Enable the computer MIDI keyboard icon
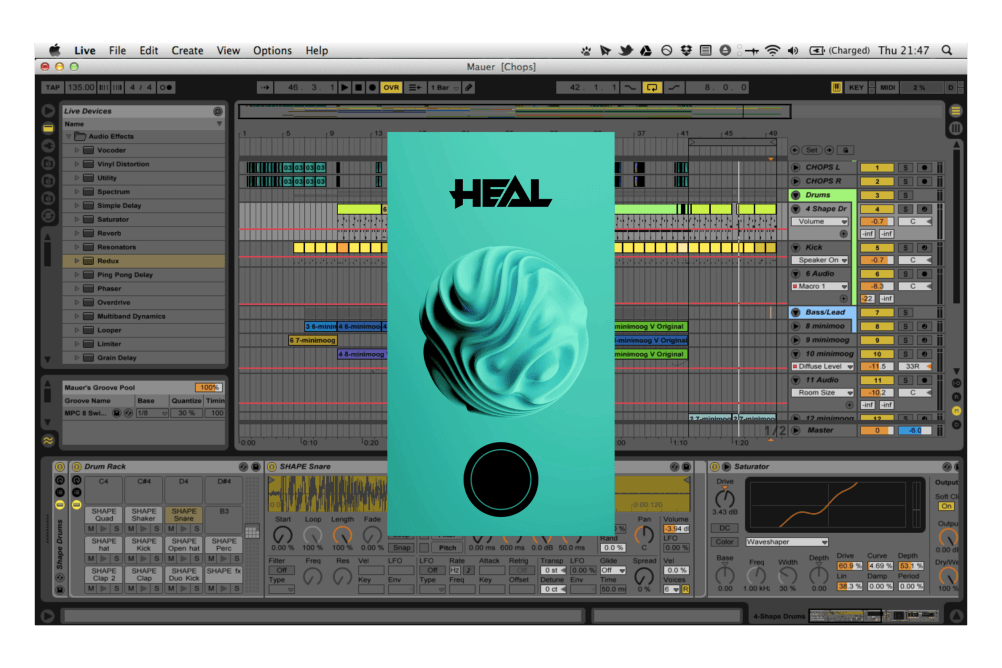The width and height of the screenshot is (1002, 668). 836,88
